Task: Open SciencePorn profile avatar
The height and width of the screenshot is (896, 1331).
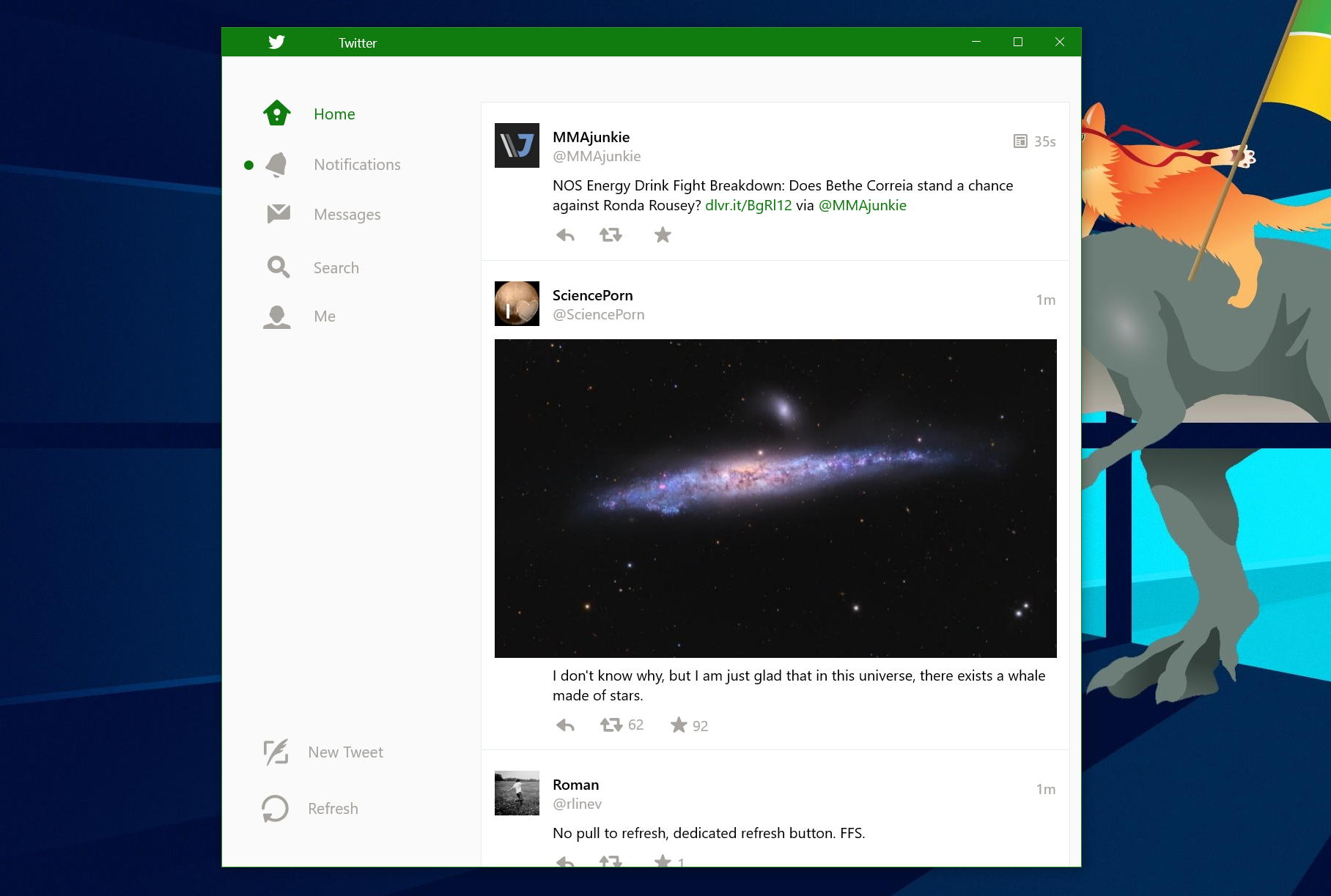Action: pos(517,303)
